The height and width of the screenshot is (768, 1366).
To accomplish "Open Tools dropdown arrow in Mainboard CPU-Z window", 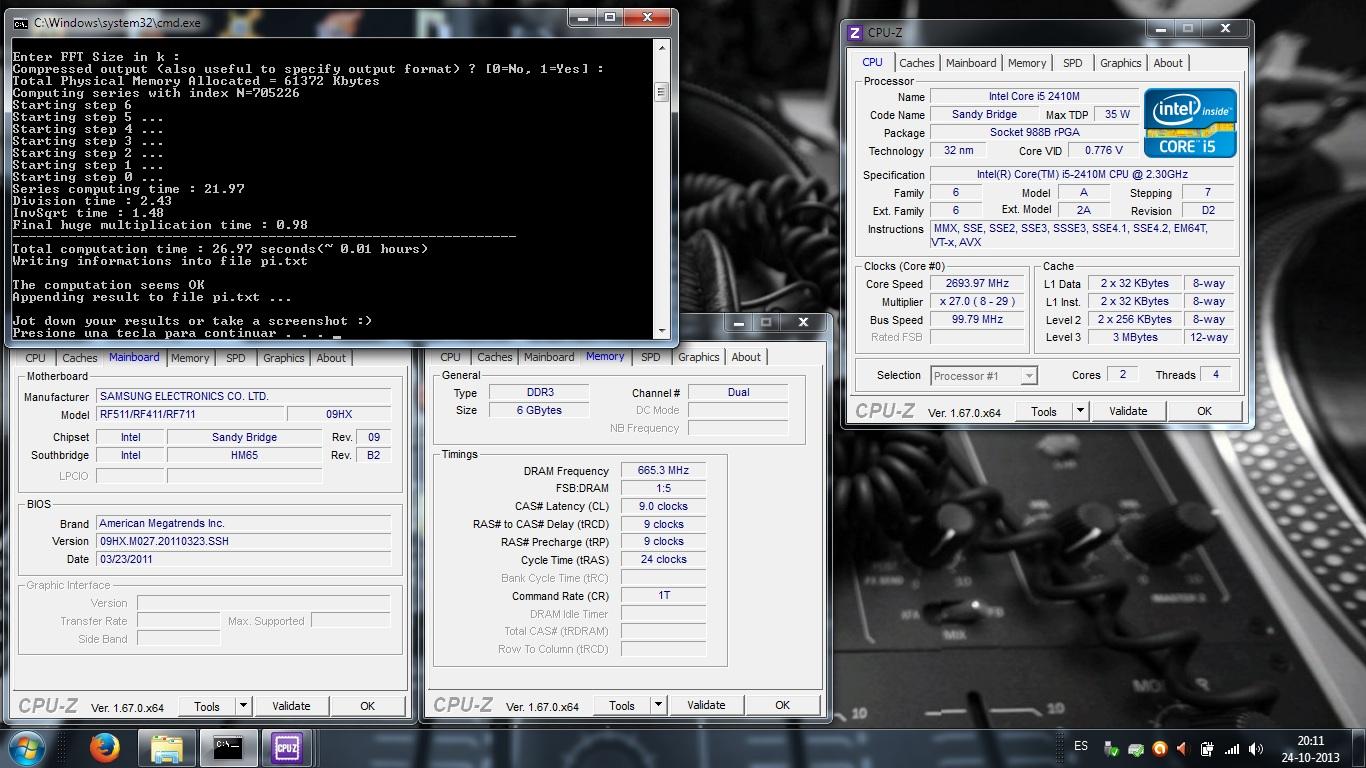I will (242, 706).
